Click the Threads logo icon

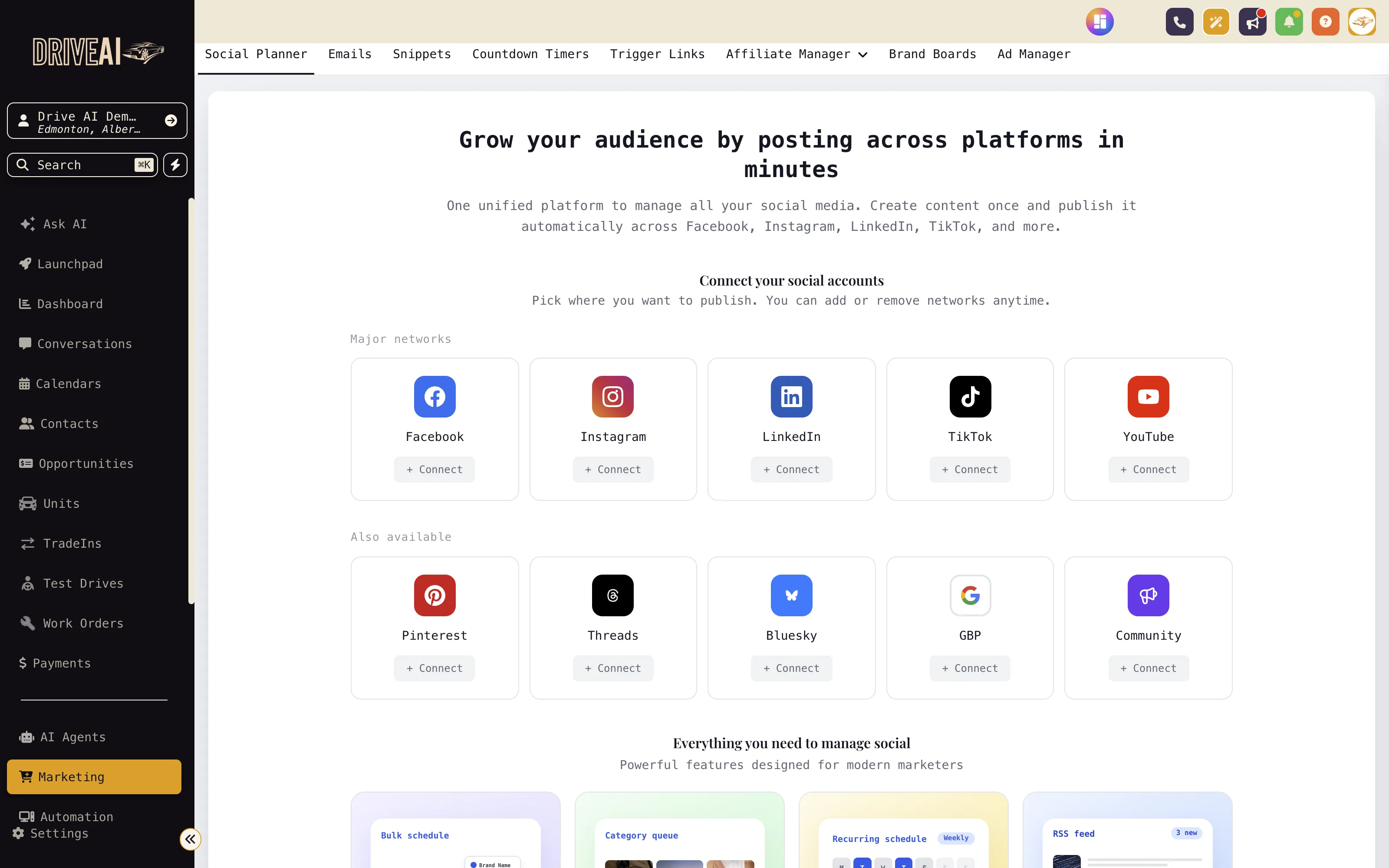pos(613,595)
